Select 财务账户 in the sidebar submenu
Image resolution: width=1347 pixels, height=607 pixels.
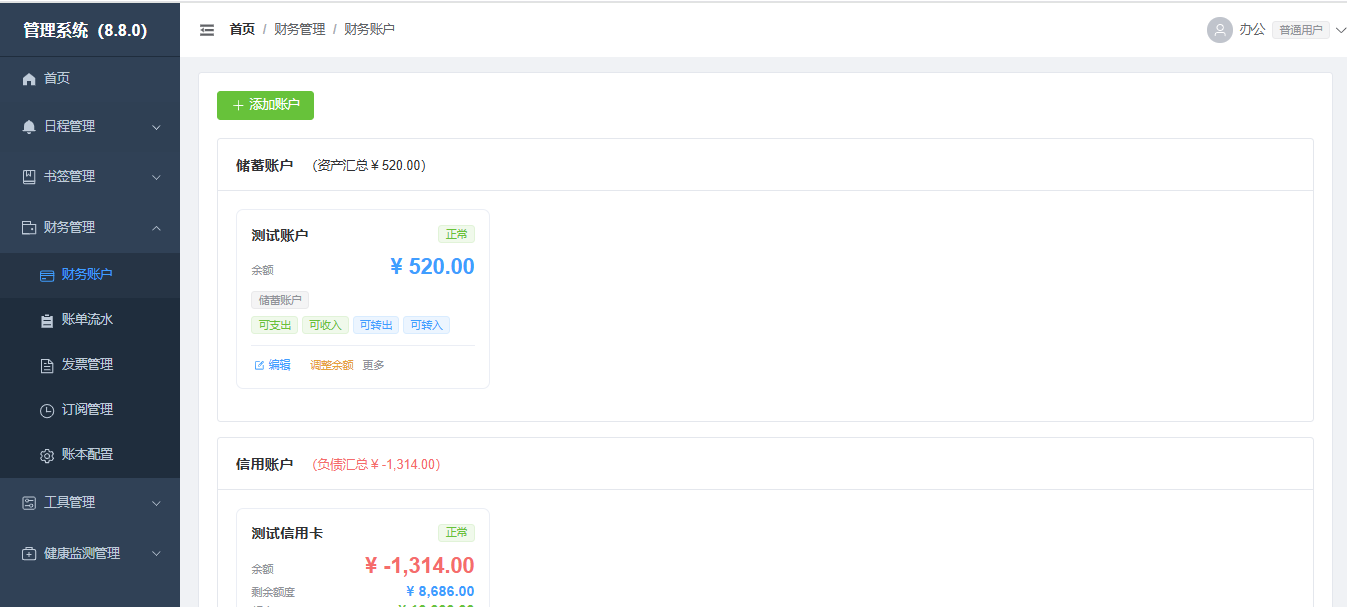pyautogui.click(x=90, y=274)
